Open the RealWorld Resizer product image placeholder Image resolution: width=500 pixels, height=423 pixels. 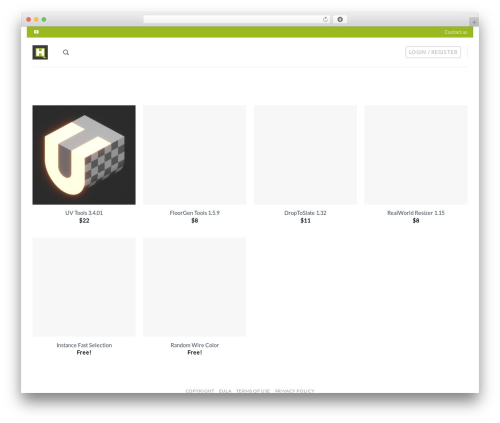pos(416,155)
